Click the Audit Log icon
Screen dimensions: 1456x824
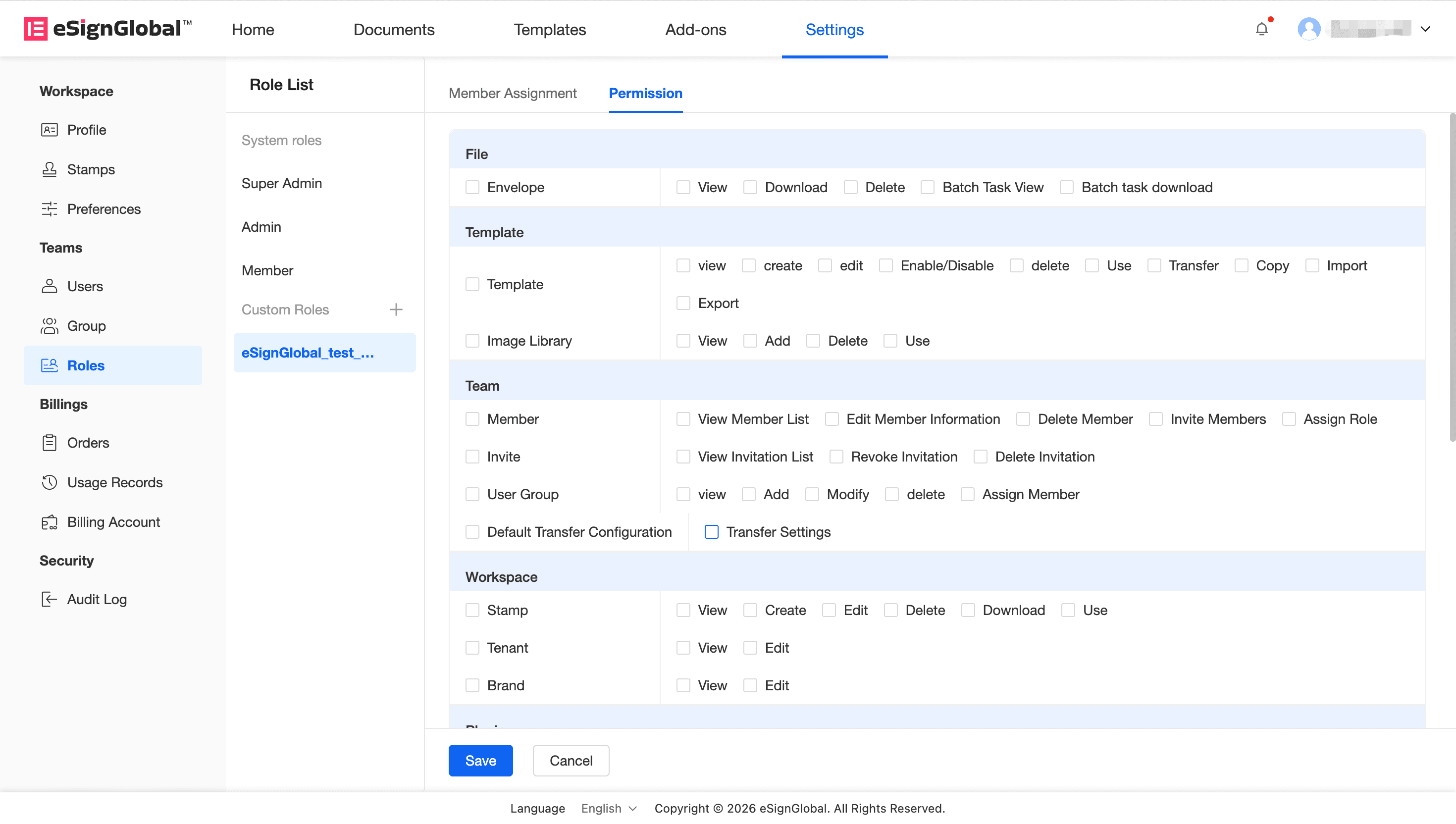click(49, 599)
